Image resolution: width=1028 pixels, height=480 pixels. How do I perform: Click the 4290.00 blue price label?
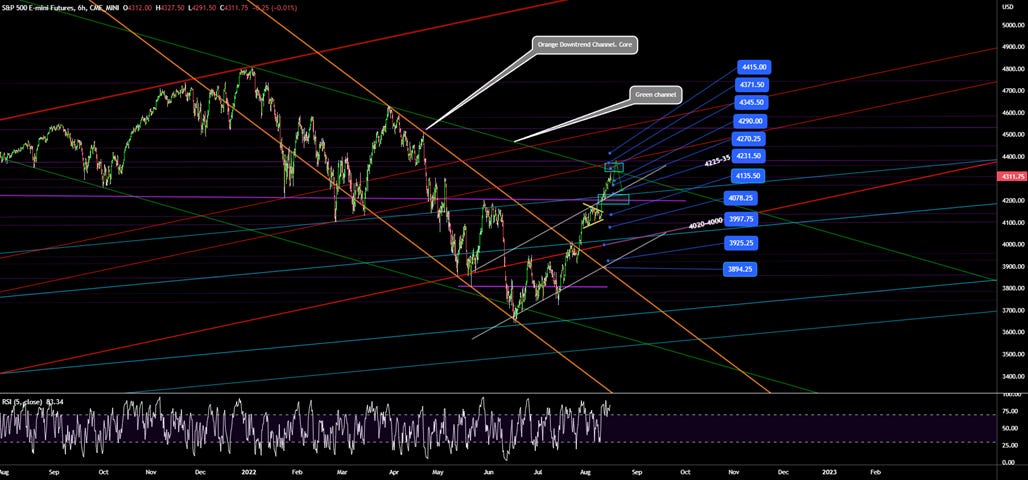click(749, 121)
